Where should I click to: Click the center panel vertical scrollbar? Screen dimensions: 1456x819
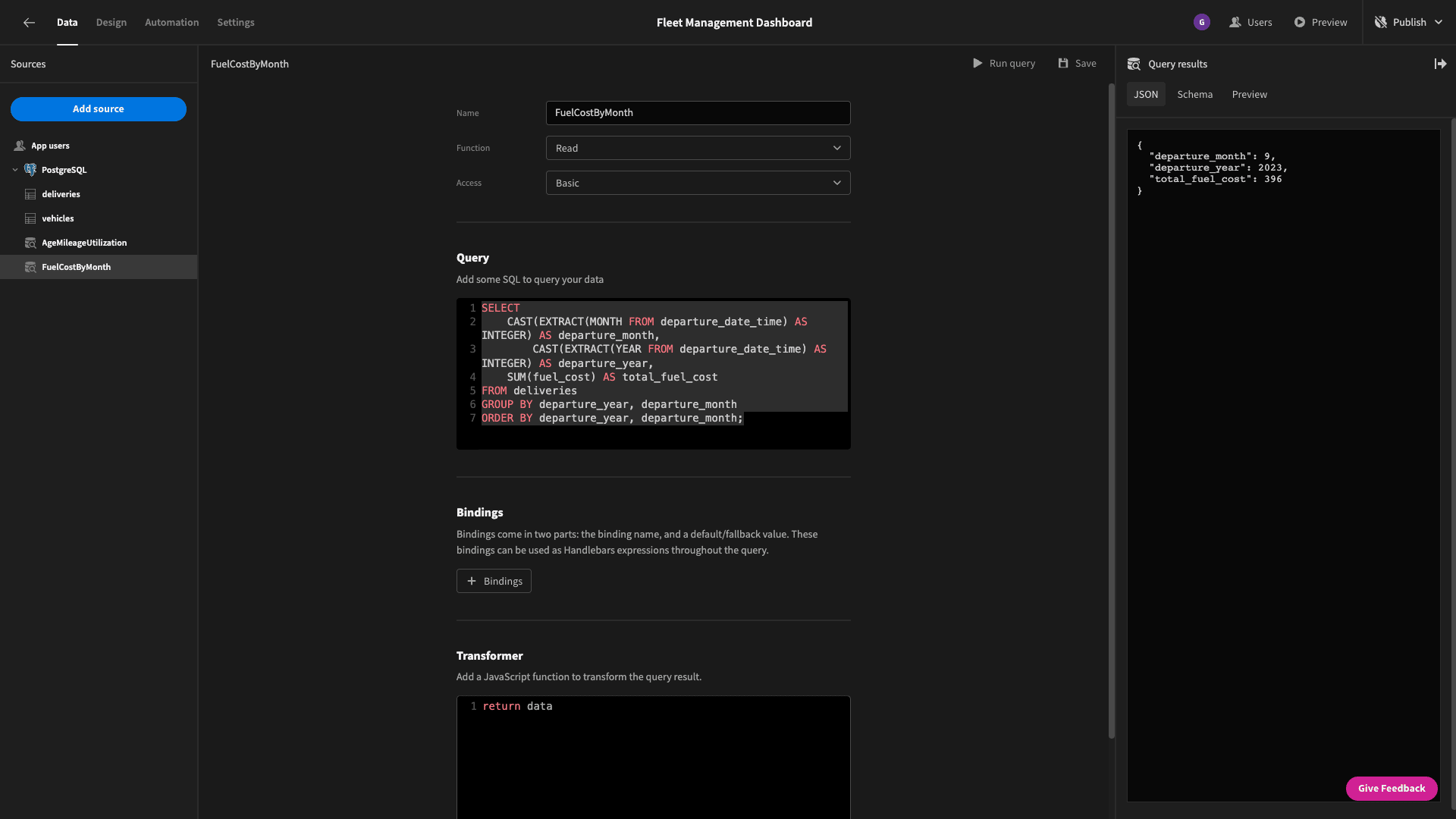click(1111, 409)
